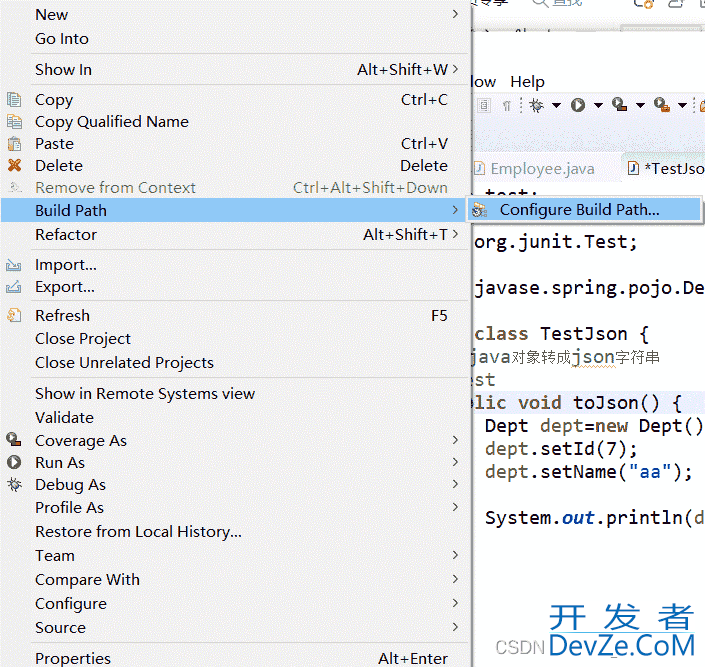Select Import... menu entry
This screenshot has width=705, height=667.
pos(234,265)
